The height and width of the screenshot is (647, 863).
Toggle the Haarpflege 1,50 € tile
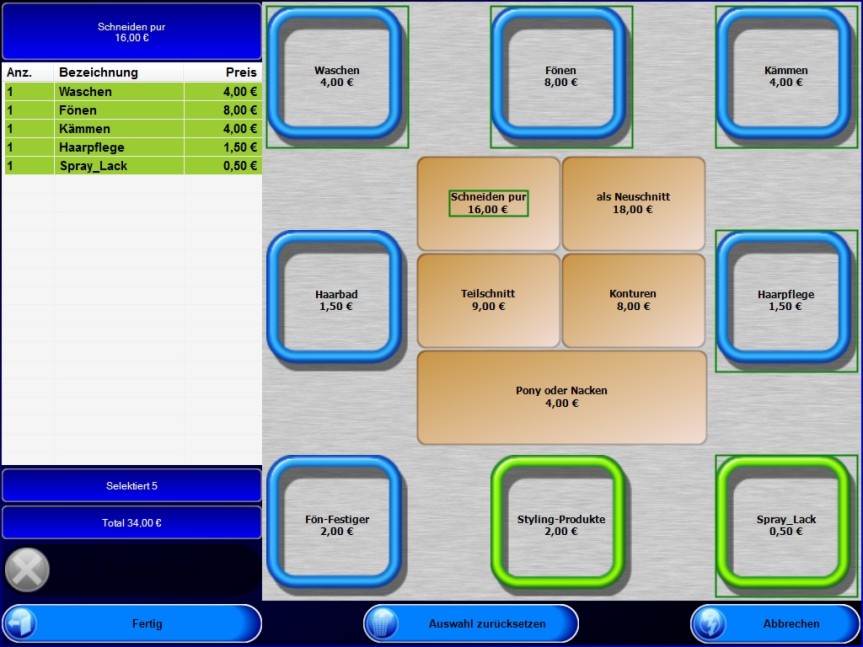click(x=786, y=300)
